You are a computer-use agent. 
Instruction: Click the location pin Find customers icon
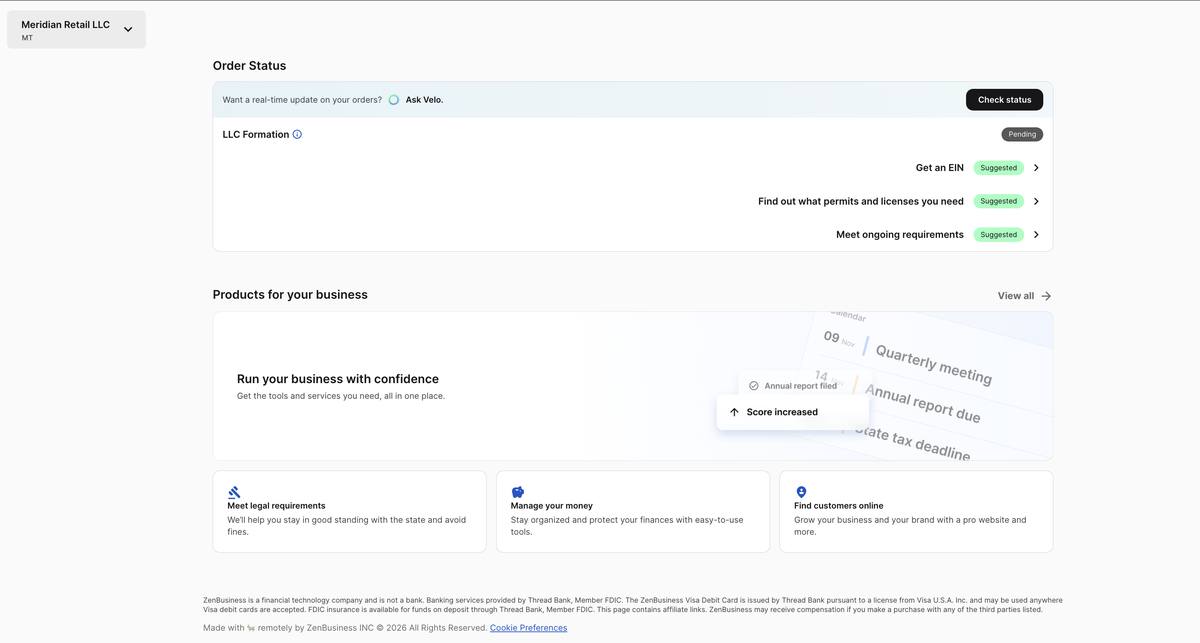coord(801,492)
